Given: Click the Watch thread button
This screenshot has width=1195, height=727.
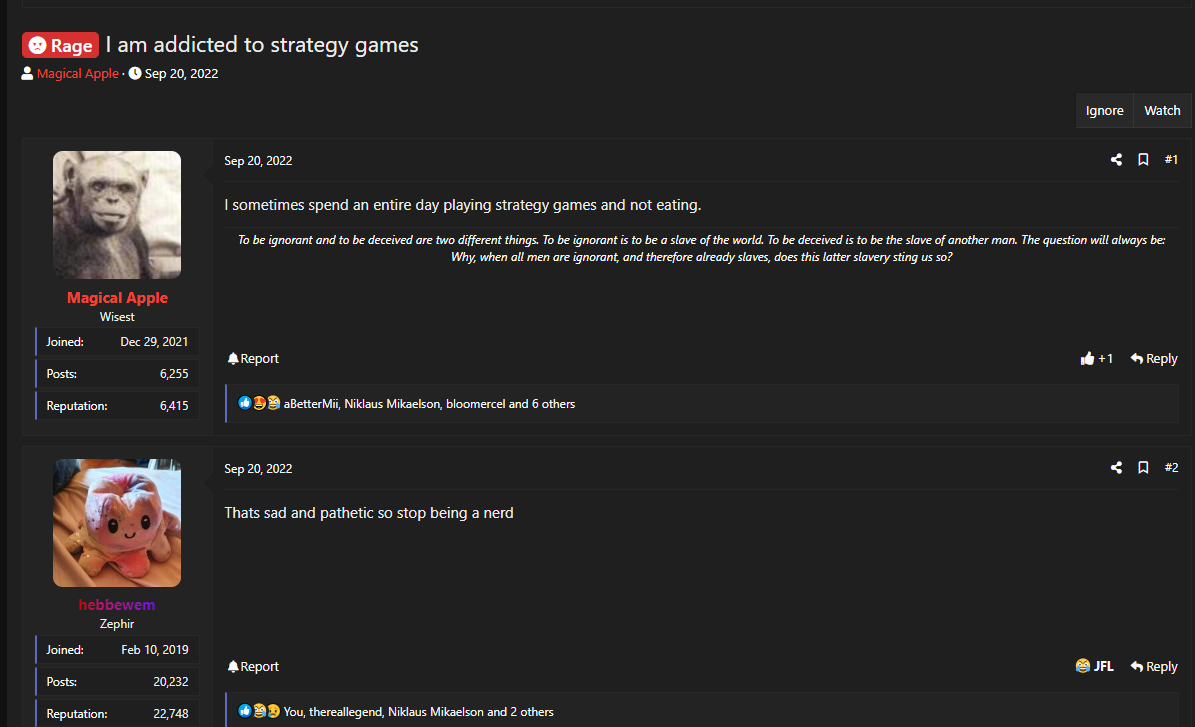Looking at the screenshot, I should coord(1162,110).
